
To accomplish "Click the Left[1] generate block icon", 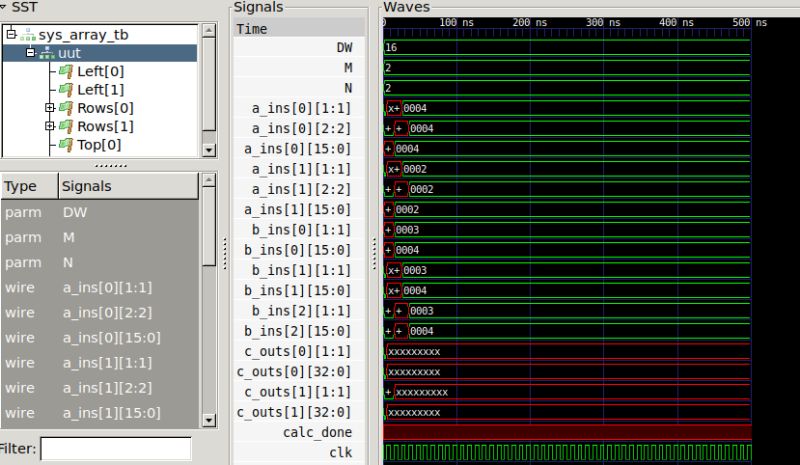I will 66,90.
